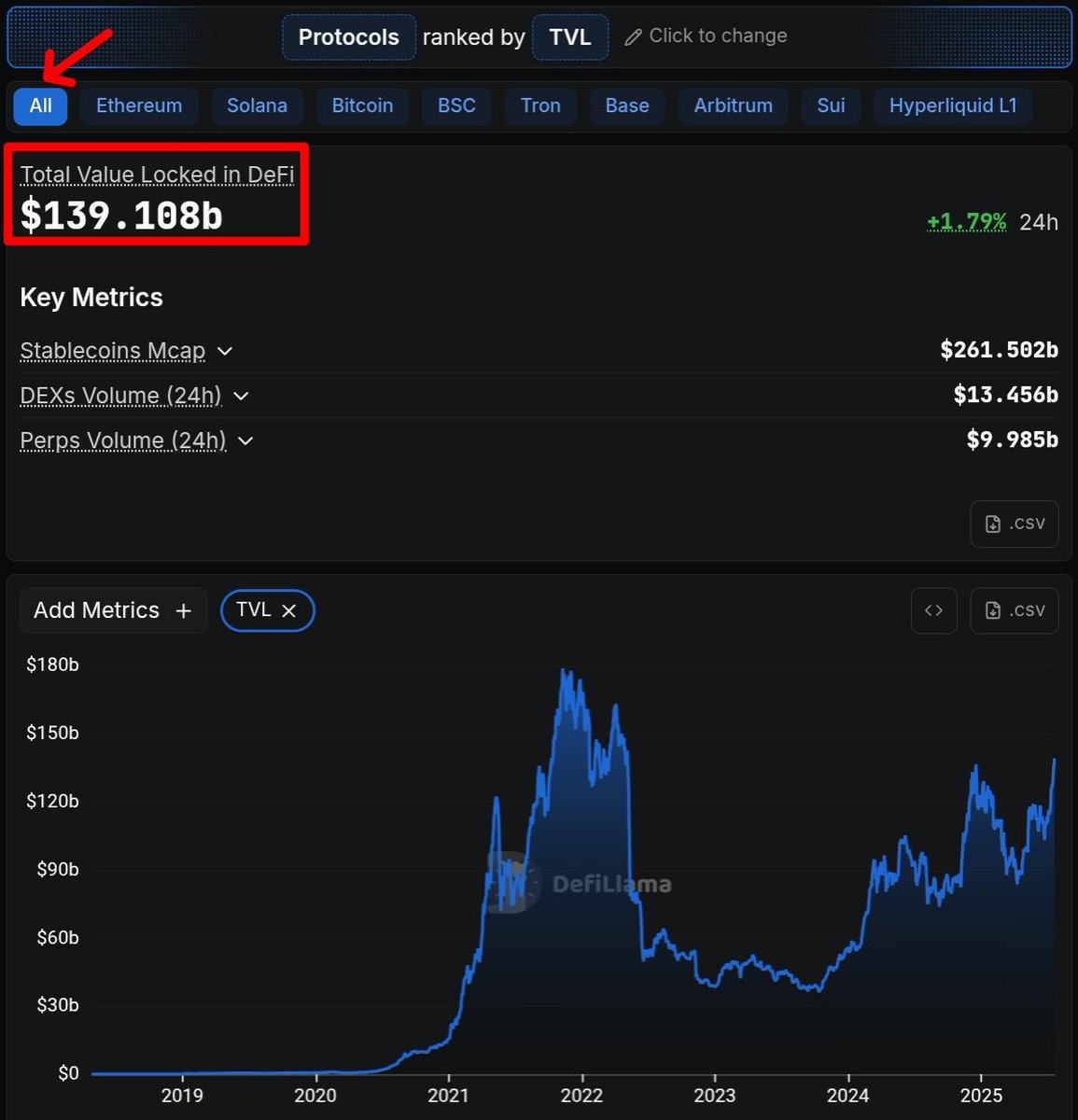Viewport: 1078px width, 1120px height.
Task: Switch to the Hyperliquid L1 chain tab
Action: tap(953, 105)
